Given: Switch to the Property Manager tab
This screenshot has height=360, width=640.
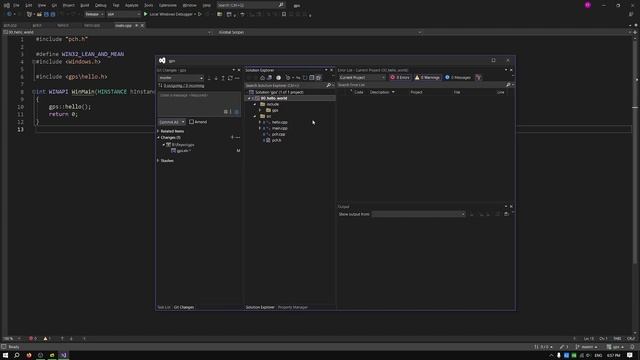Looking at the screenshot, I should 293,307.
